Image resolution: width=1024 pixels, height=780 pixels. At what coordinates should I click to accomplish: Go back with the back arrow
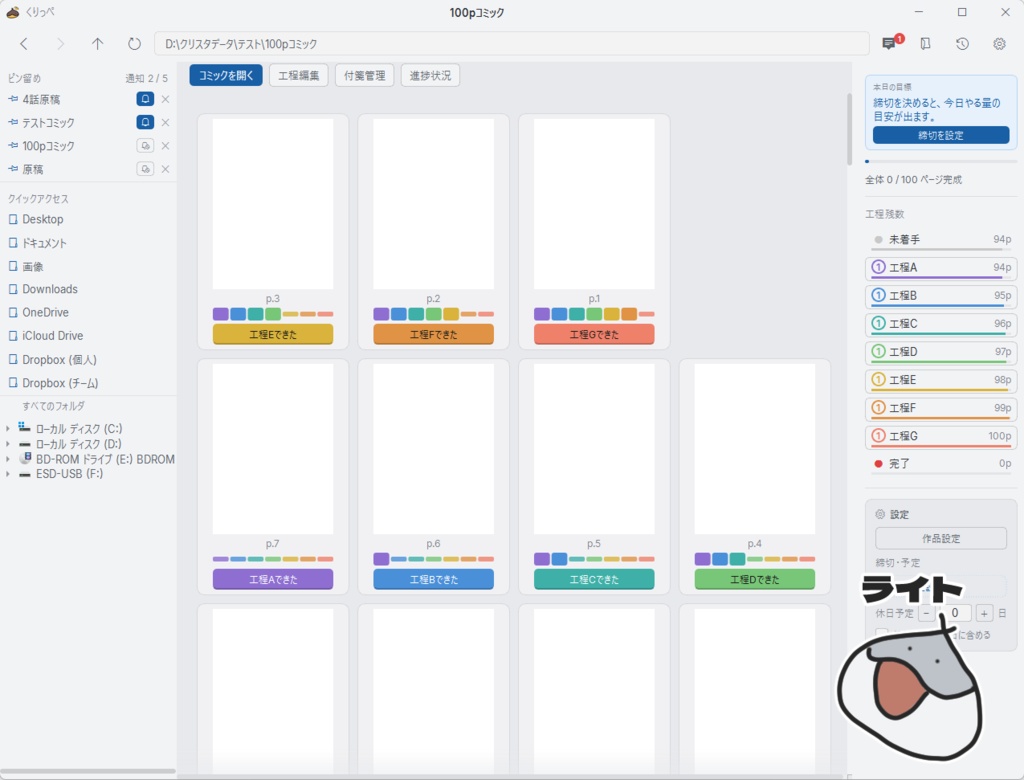[24, 44]
